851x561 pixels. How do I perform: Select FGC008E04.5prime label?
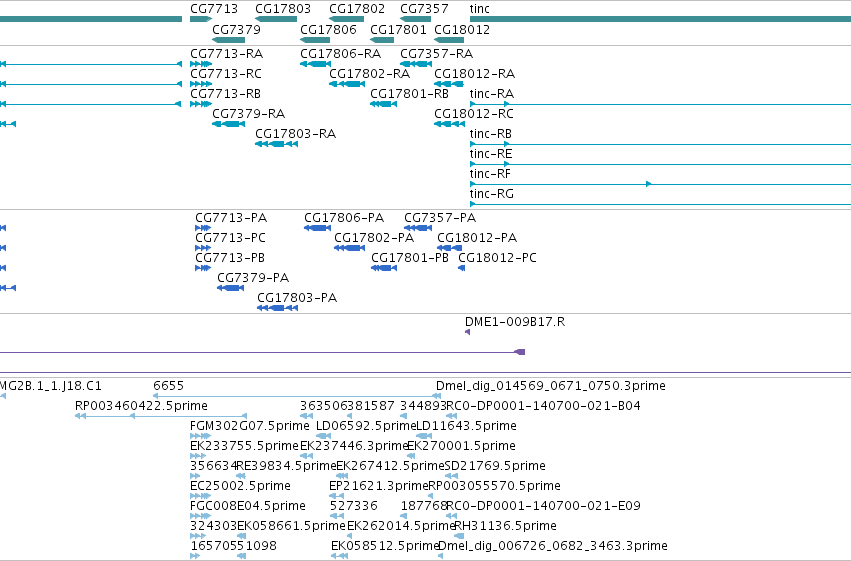(x=248, y=507)
